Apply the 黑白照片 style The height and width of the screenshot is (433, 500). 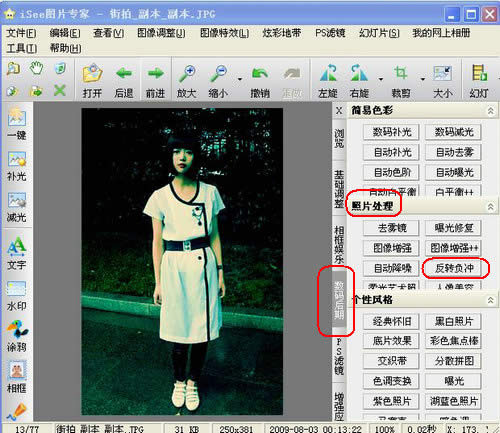tap(453, 321)
